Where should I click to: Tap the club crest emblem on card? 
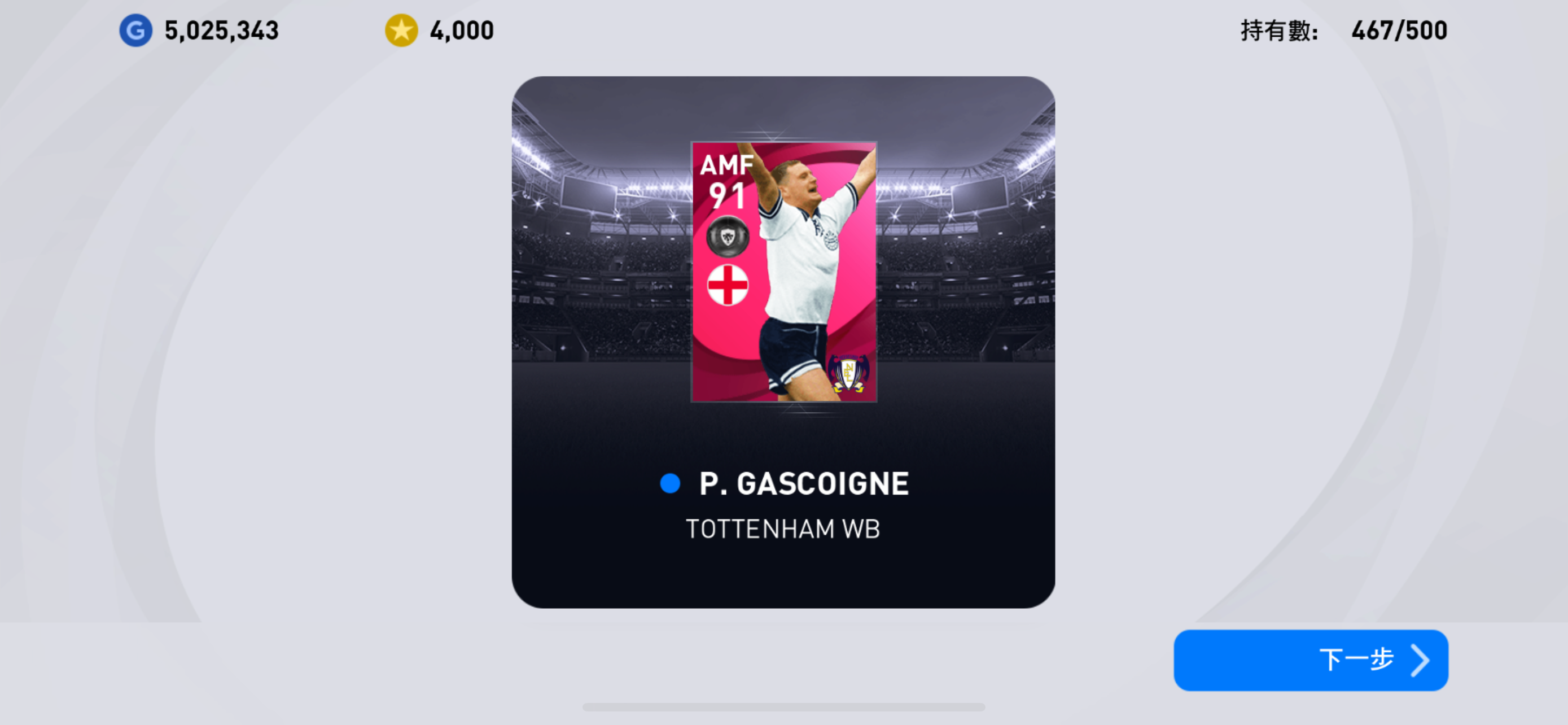click(x=848, y=373)
